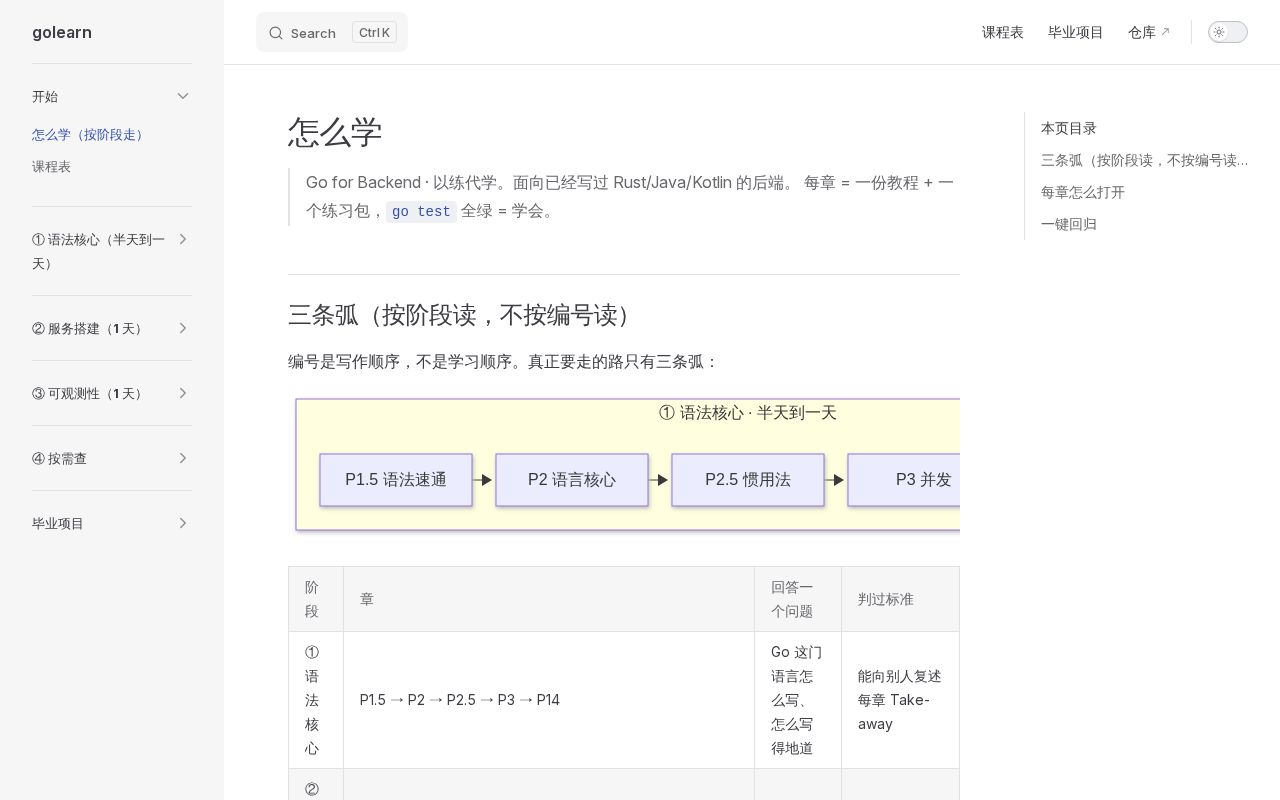
Task: Collapse the 开始 sidebar section
Action: pyautogui.click(x=183, y=96)
